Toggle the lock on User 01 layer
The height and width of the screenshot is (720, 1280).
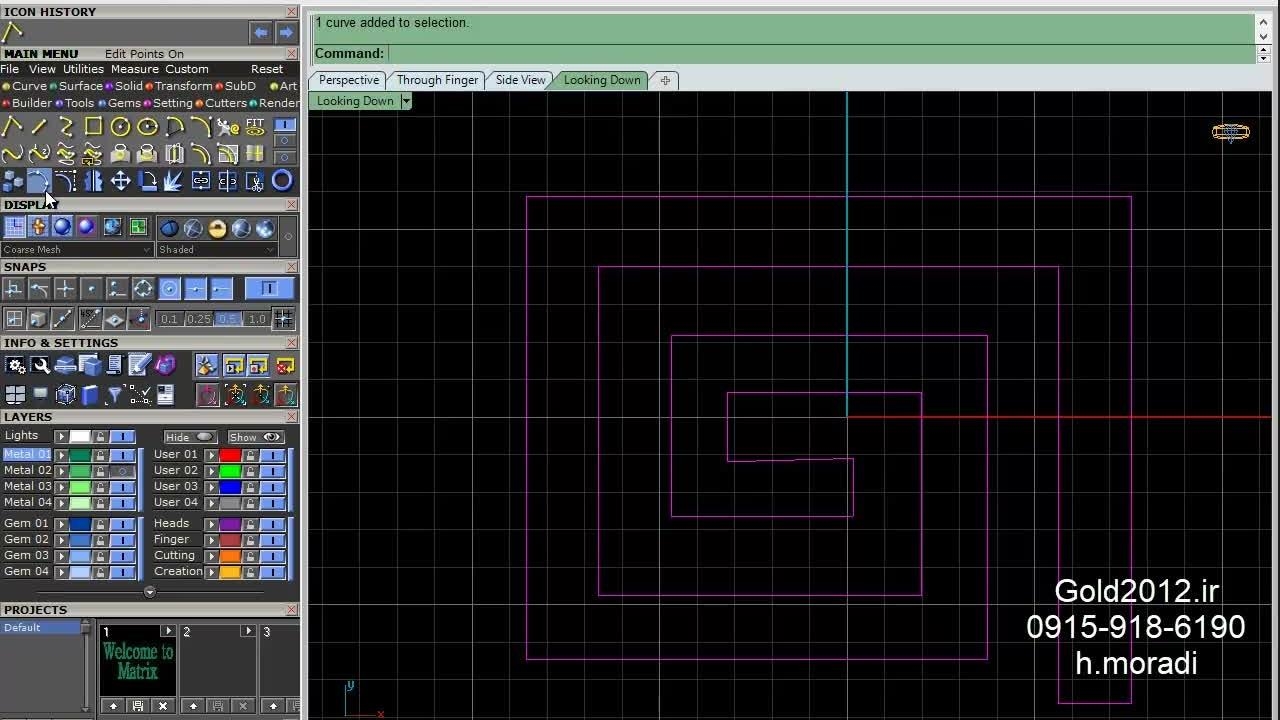[x=250, y=455]
